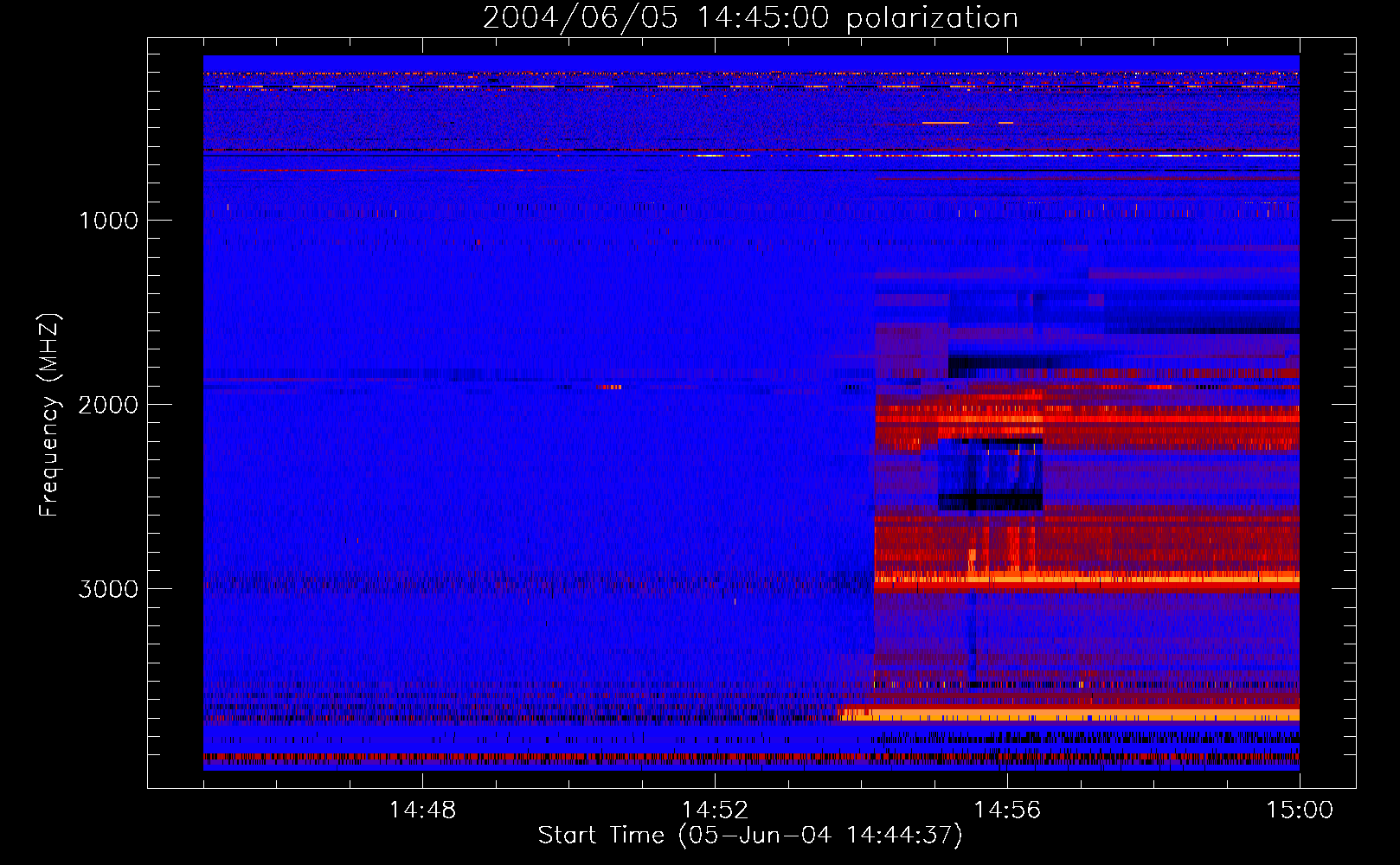Click the 1000 frequency tick label
The width and height of the screenshot is (1400, 865).
(108, 221)
